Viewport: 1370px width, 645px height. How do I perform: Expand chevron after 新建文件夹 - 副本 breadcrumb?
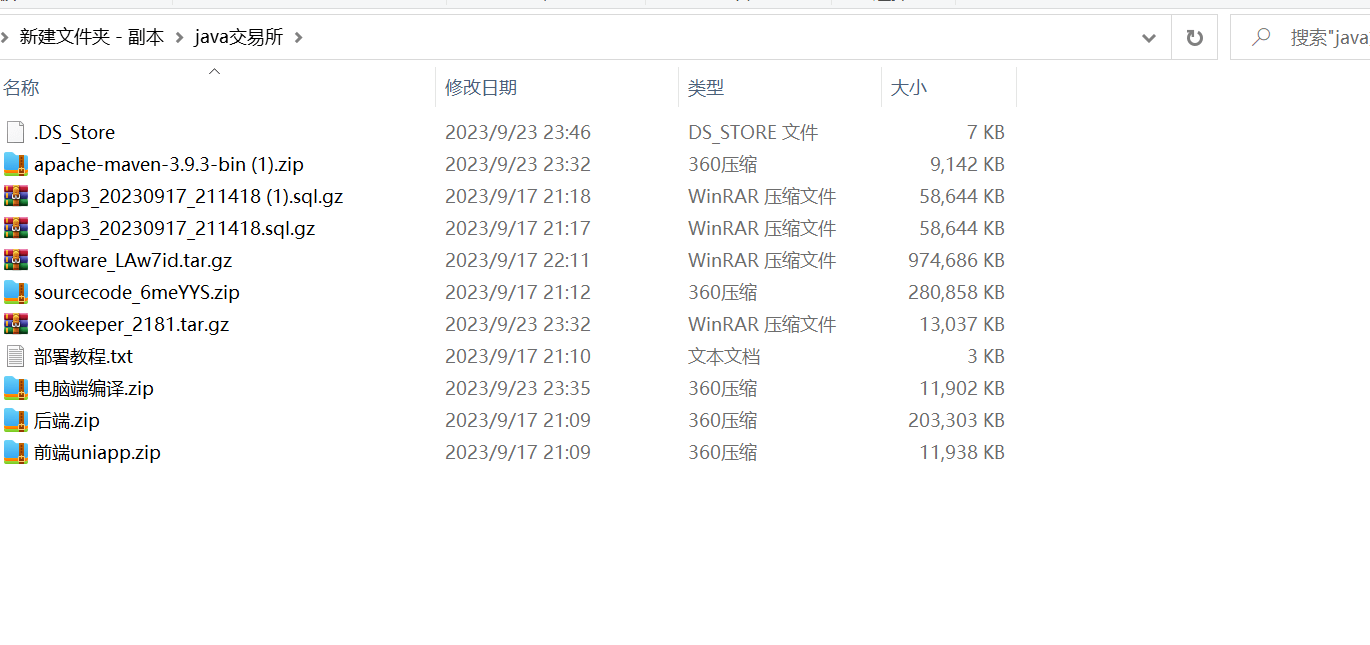pyautogui.click(x=179, y=38)
